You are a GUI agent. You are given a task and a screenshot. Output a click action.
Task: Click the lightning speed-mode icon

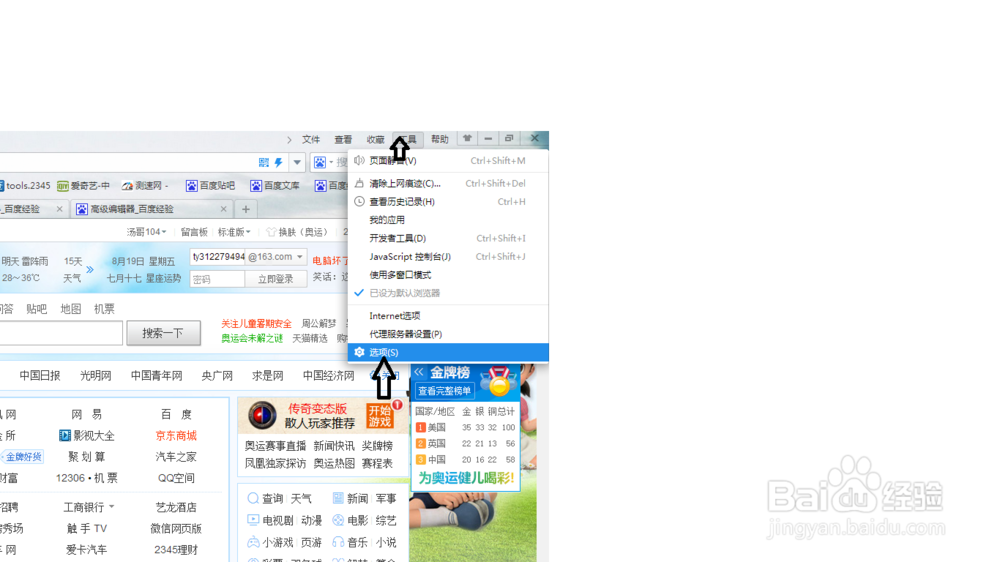279,163
